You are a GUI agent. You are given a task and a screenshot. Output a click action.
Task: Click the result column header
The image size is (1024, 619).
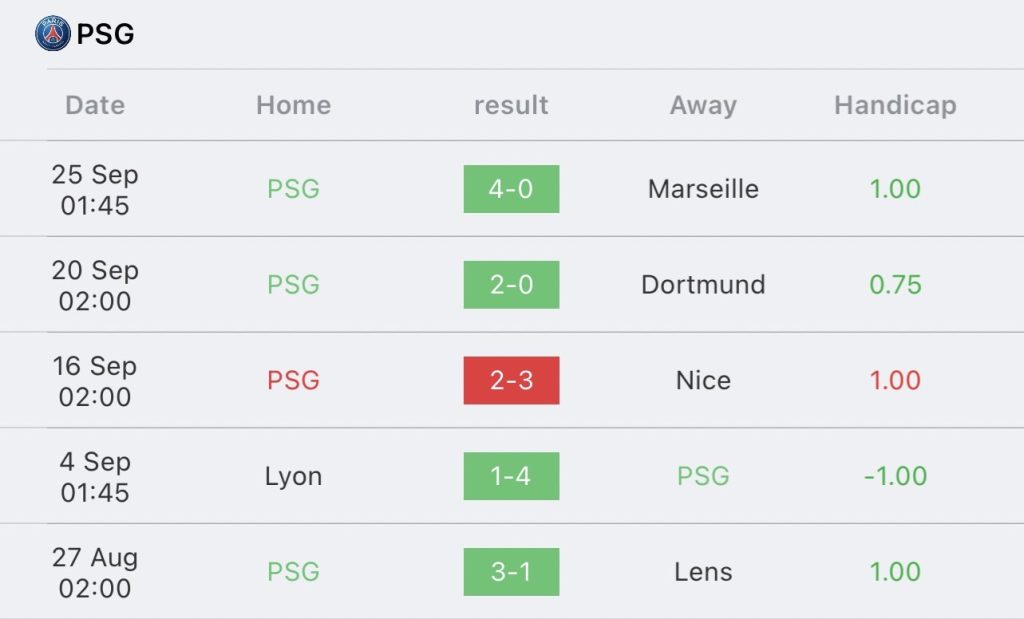[511, 105]
